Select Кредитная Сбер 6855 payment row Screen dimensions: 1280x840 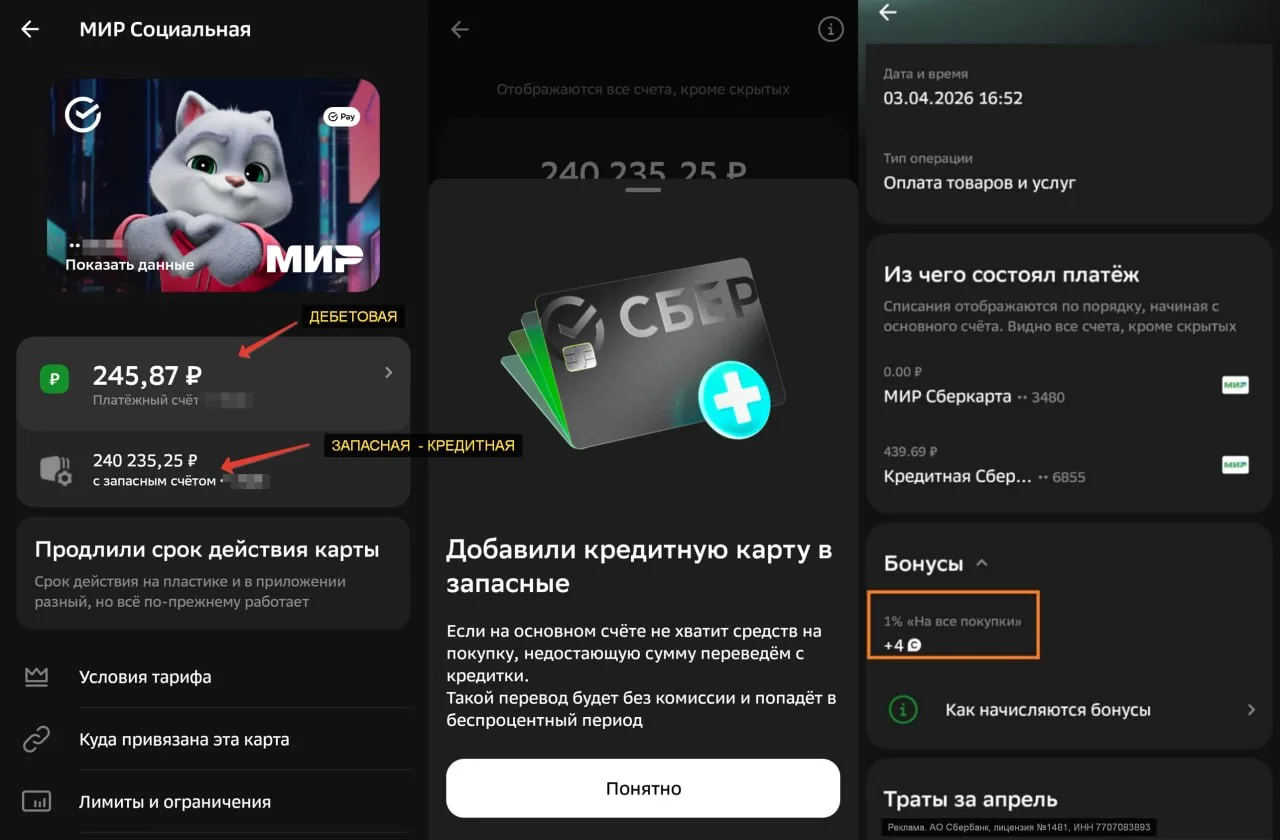(x=1066, y=466)
